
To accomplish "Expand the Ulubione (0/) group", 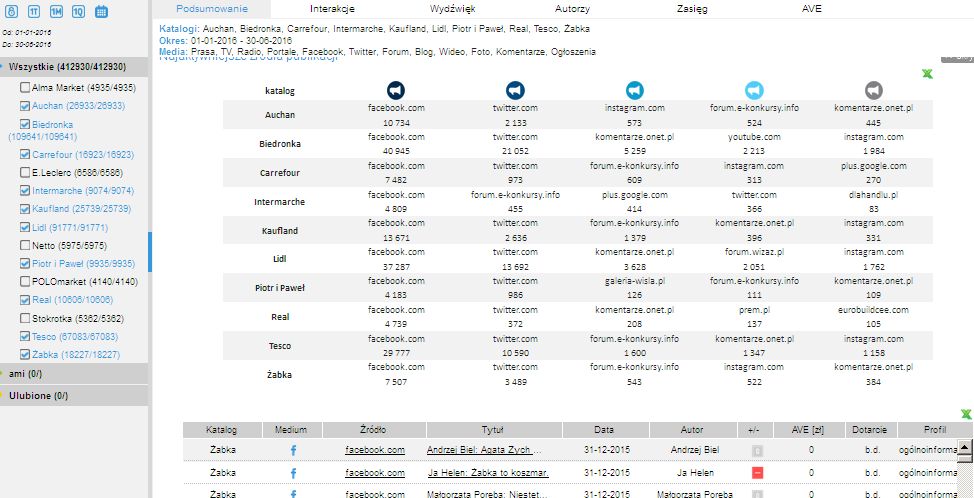I will click(4, 396).
